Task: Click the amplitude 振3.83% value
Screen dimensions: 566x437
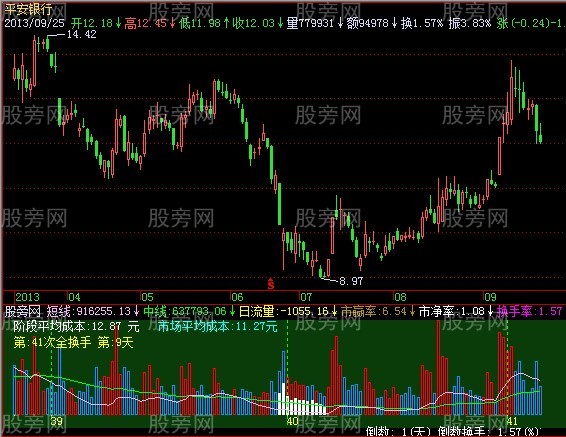Action: coord(470,23)
